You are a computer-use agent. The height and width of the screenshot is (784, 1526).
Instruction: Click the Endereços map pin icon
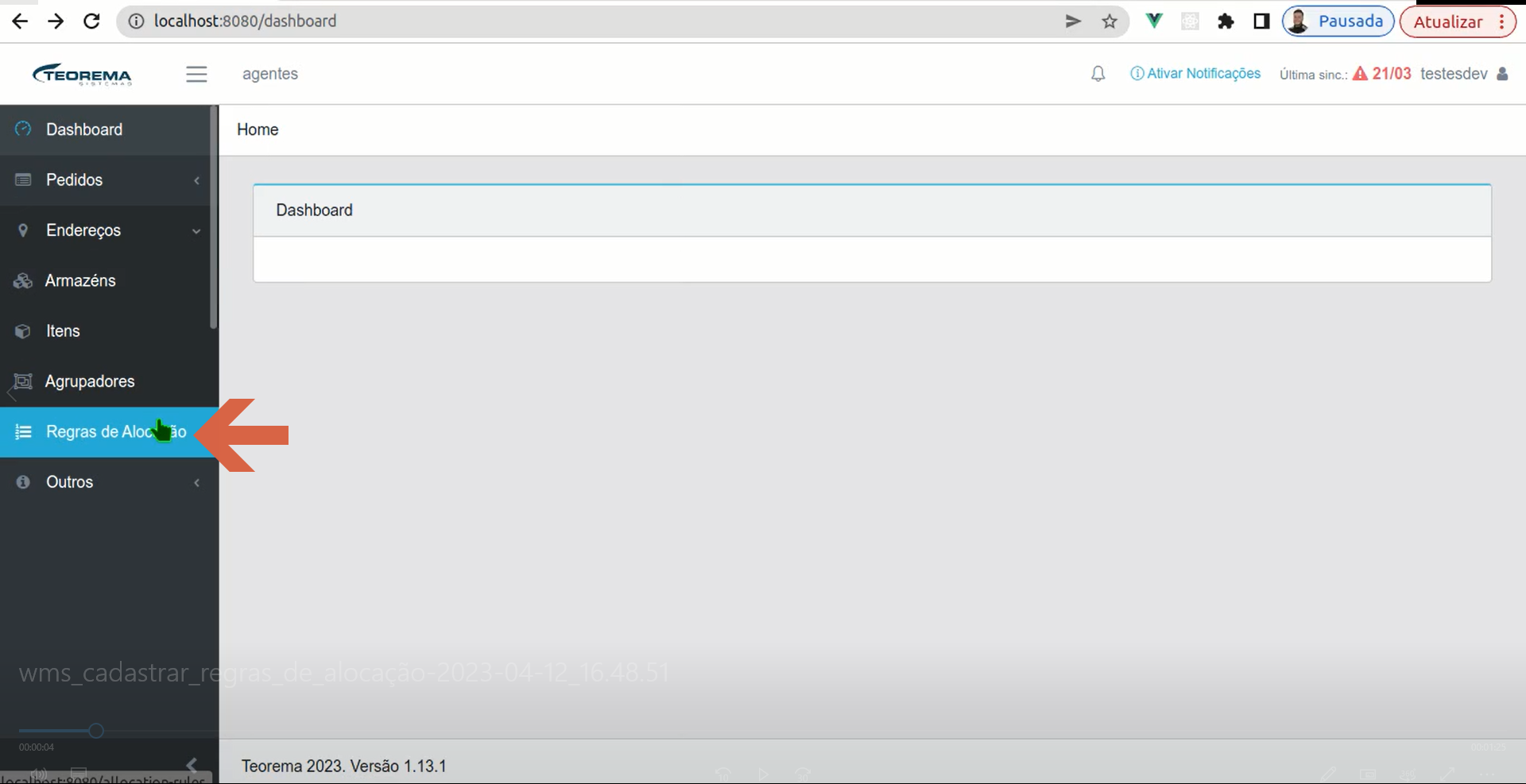point(23,230)
